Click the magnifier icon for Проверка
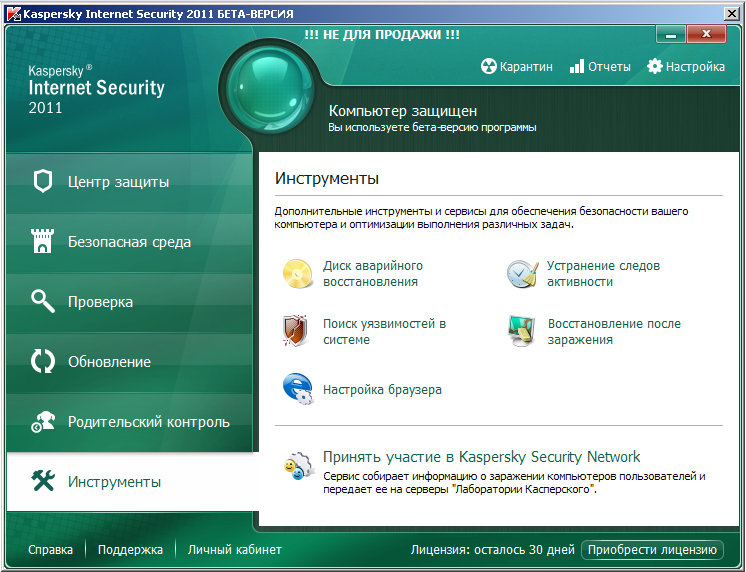 pyautogui.click(x=43, y=301)
